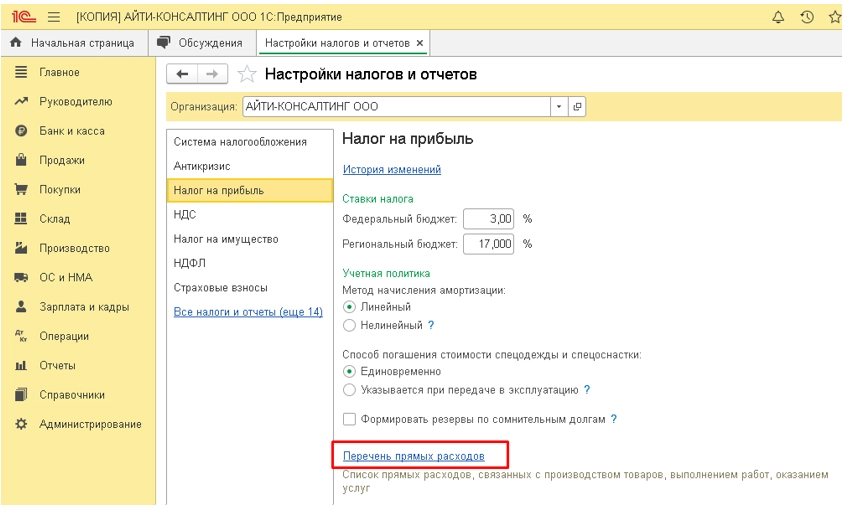The image size is (844, 513).
Task: Open the Все налоги и отчеты link
Action: click(248, 312)
